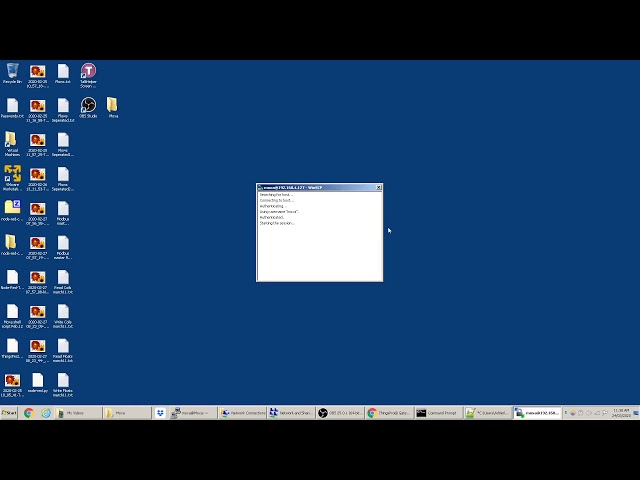This screenshot has width=640, height=480.
Task: Open the Moxa folder on the desktop
Action: click(113, 108)
